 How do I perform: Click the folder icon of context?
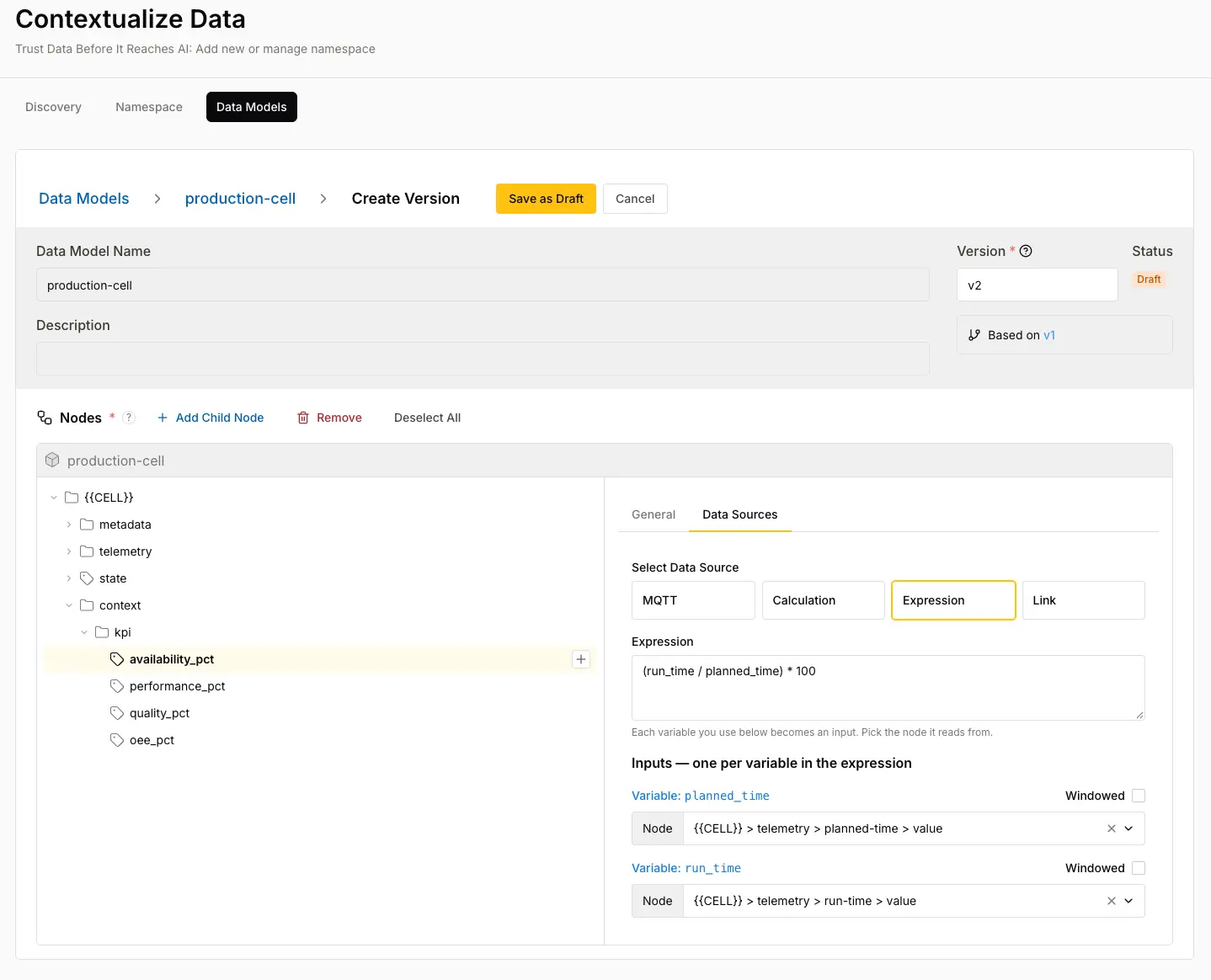87,605
